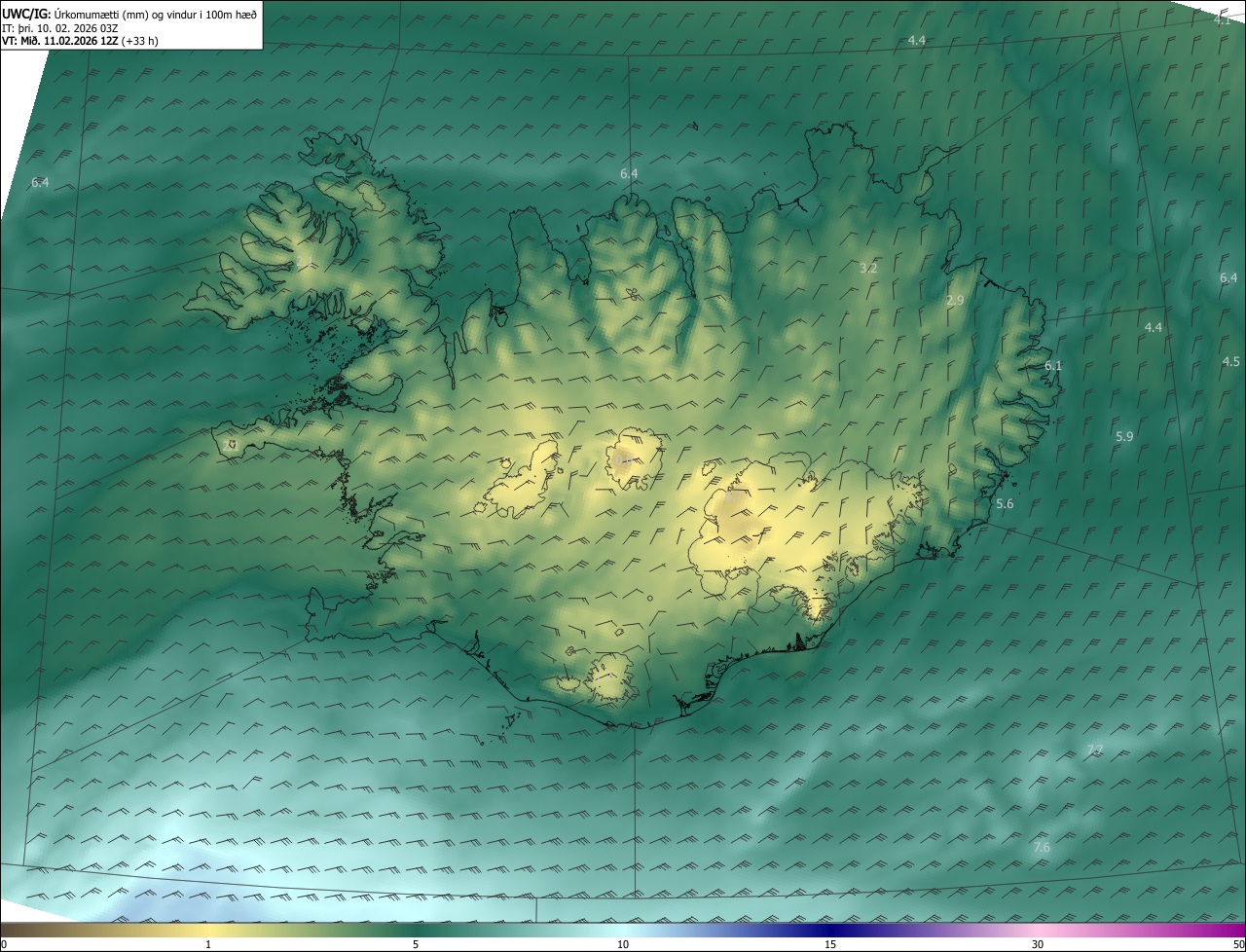Click the 7.7 value label over the sea
Screen dimensions: 1246x952
coord(1095,750)
